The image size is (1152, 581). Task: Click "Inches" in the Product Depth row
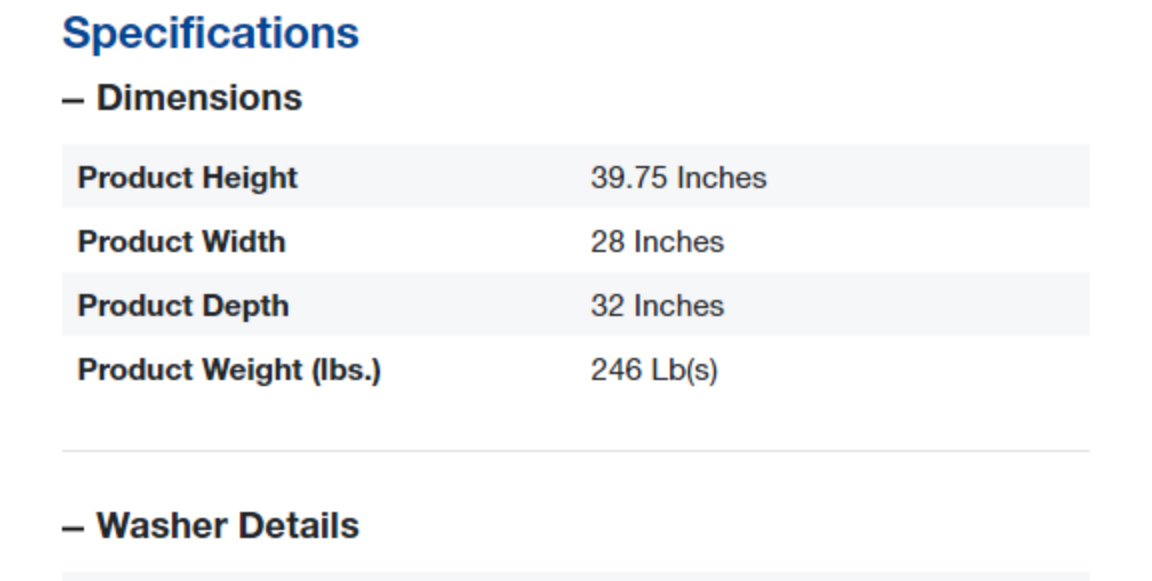(679, 306)
